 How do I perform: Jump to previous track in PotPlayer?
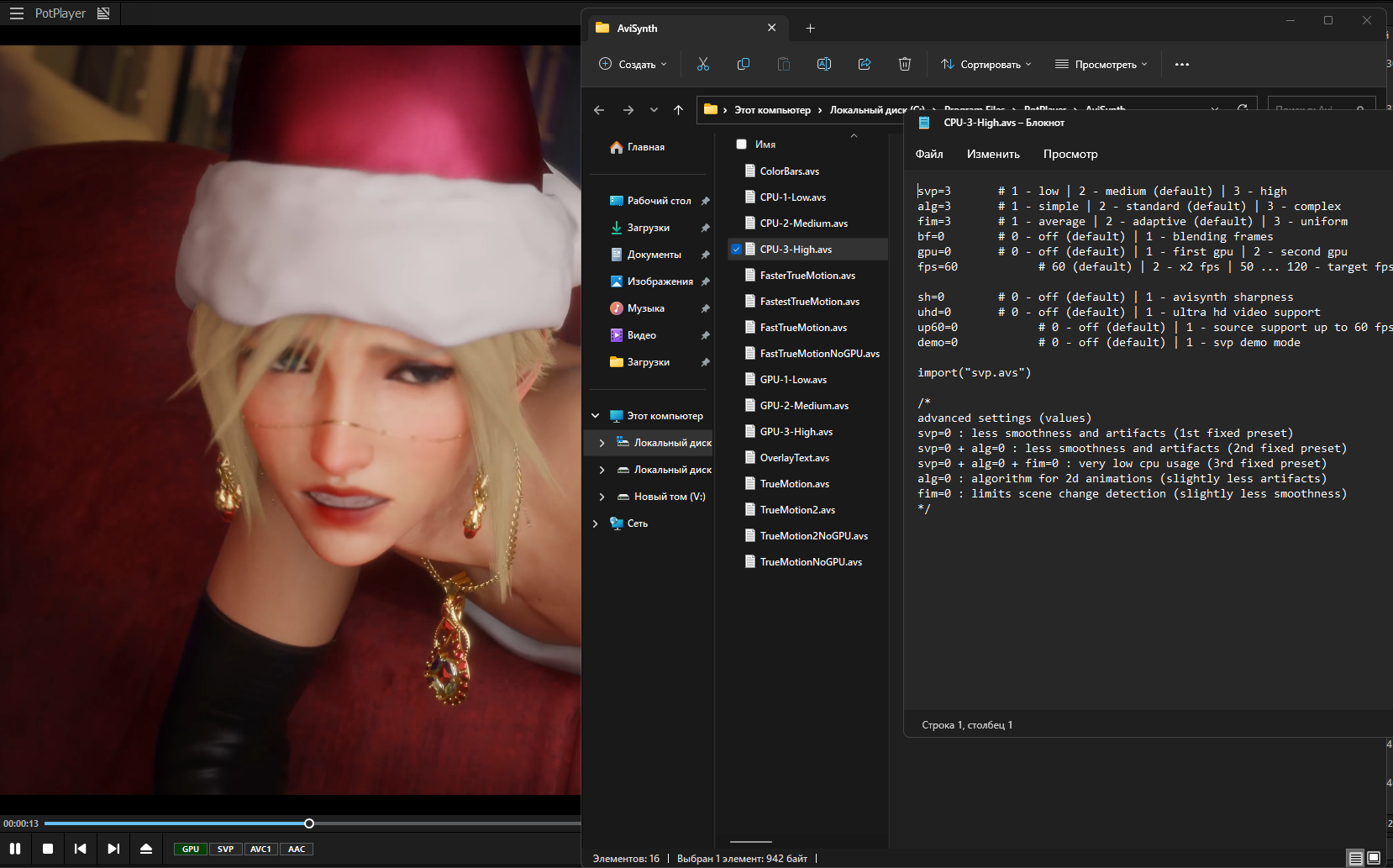point(81,849)
